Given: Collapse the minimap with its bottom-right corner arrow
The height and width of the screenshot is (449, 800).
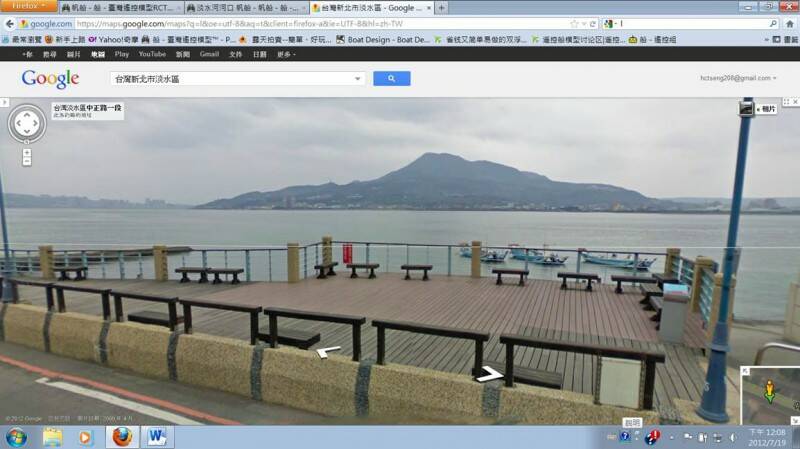Looking at the screenshot, I should (x=795, y=420).
